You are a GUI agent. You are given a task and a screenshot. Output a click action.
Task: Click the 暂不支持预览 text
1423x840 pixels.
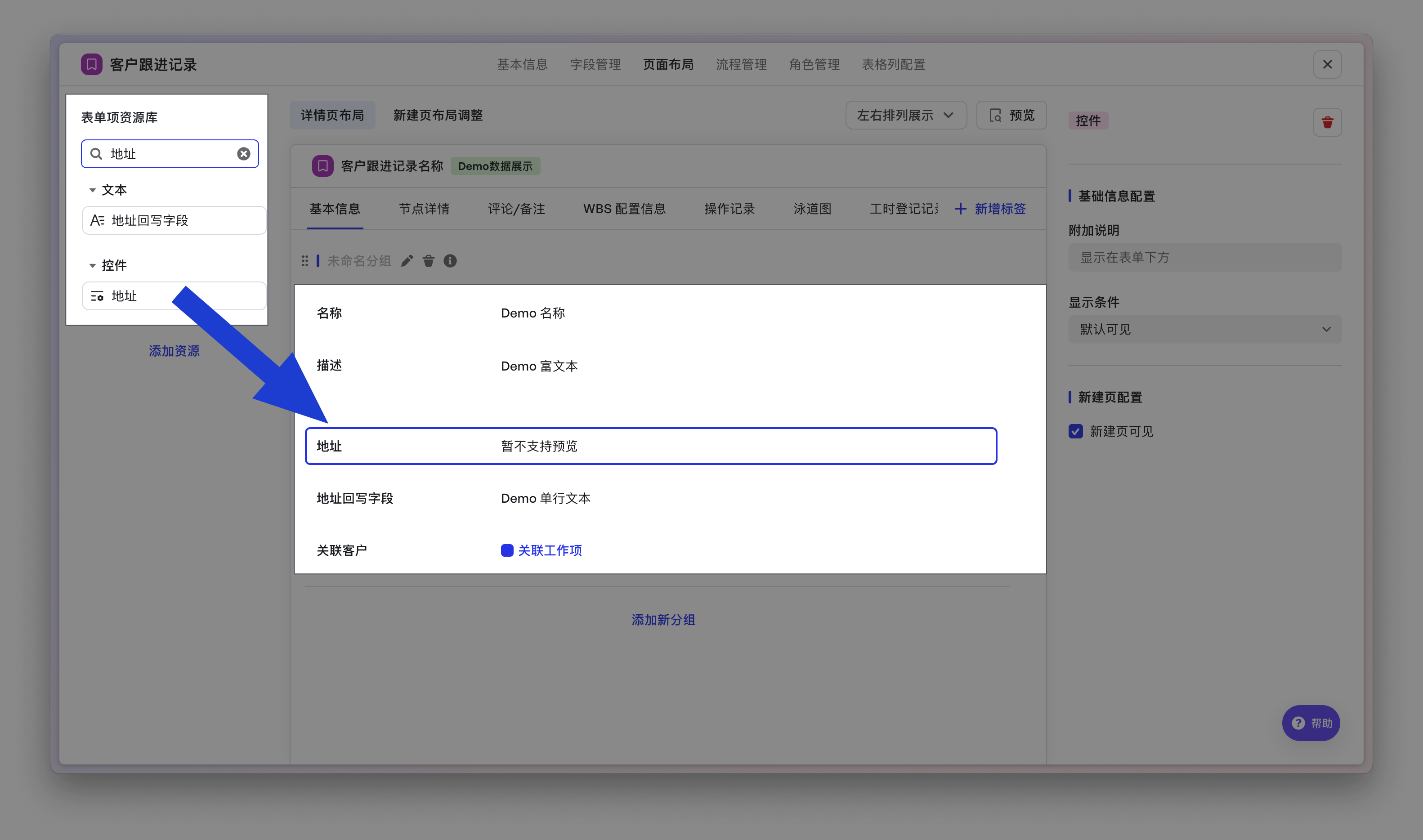(539, 446)
